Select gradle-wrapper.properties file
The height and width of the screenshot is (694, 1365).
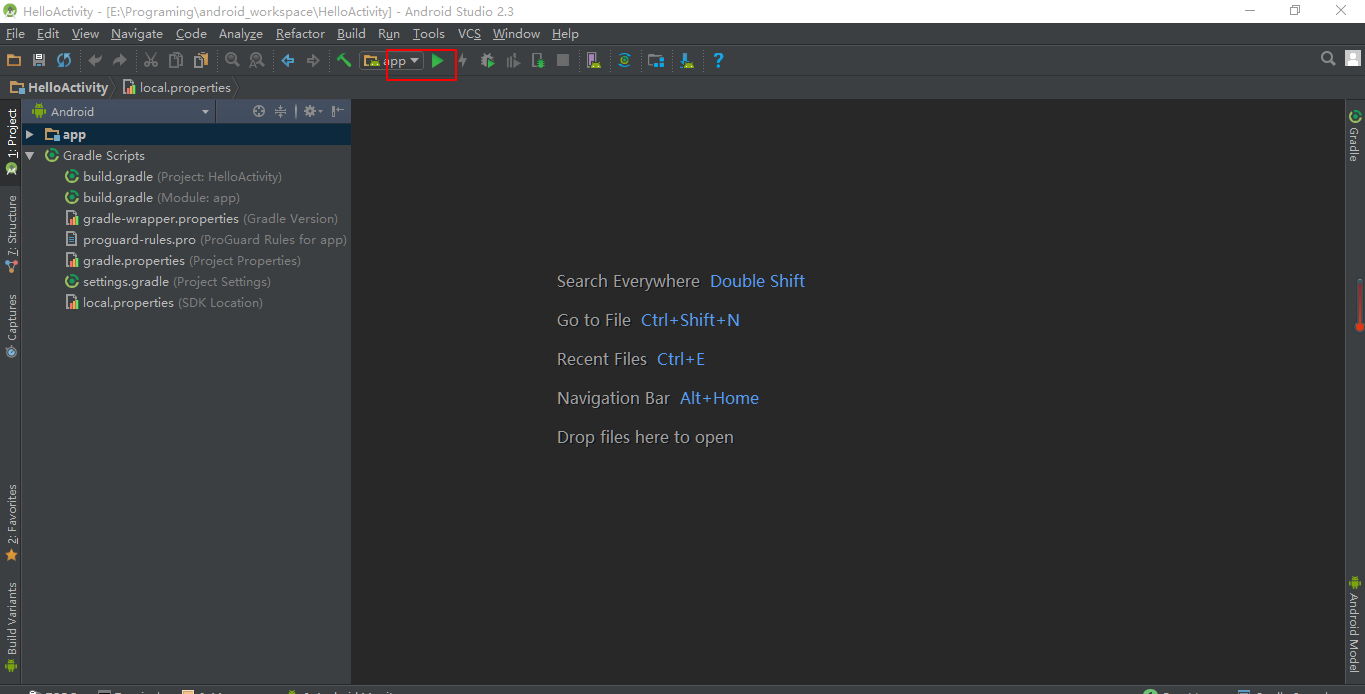pyautogui.click(x=202, y=218)
